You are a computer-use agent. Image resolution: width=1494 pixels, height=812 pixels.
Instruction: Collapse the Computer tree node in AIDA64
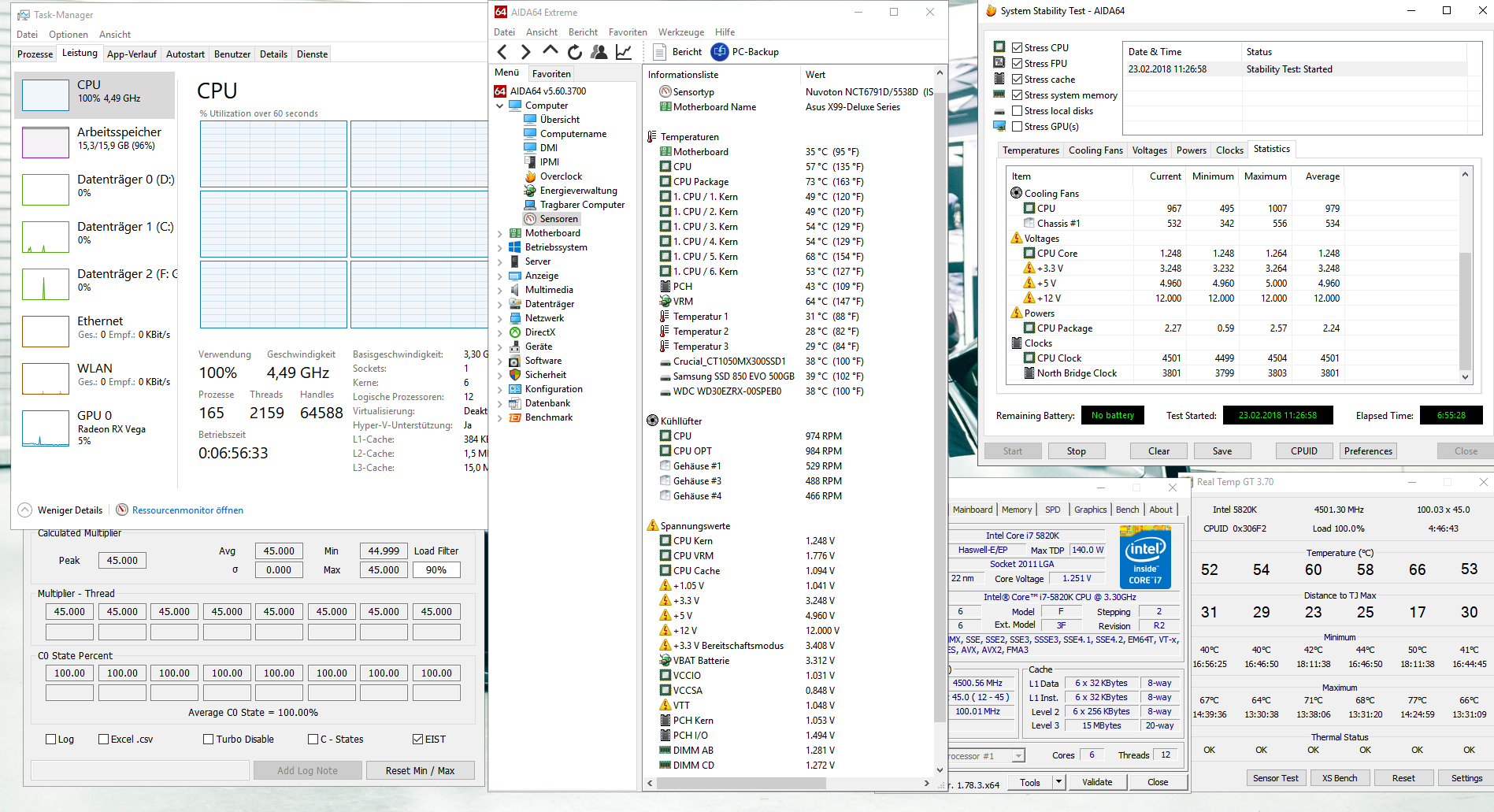[499, 106]
